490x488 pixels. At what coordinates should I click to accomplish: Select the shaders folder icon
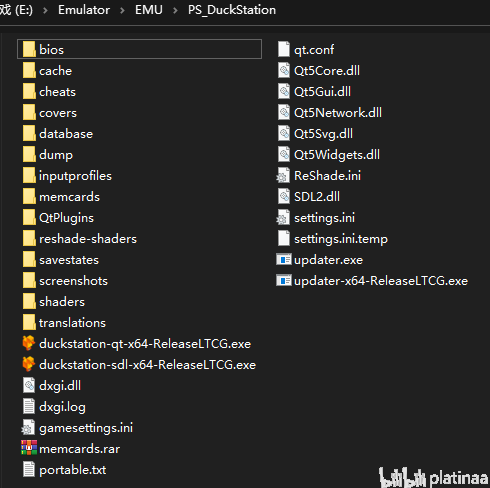[29, 302]
